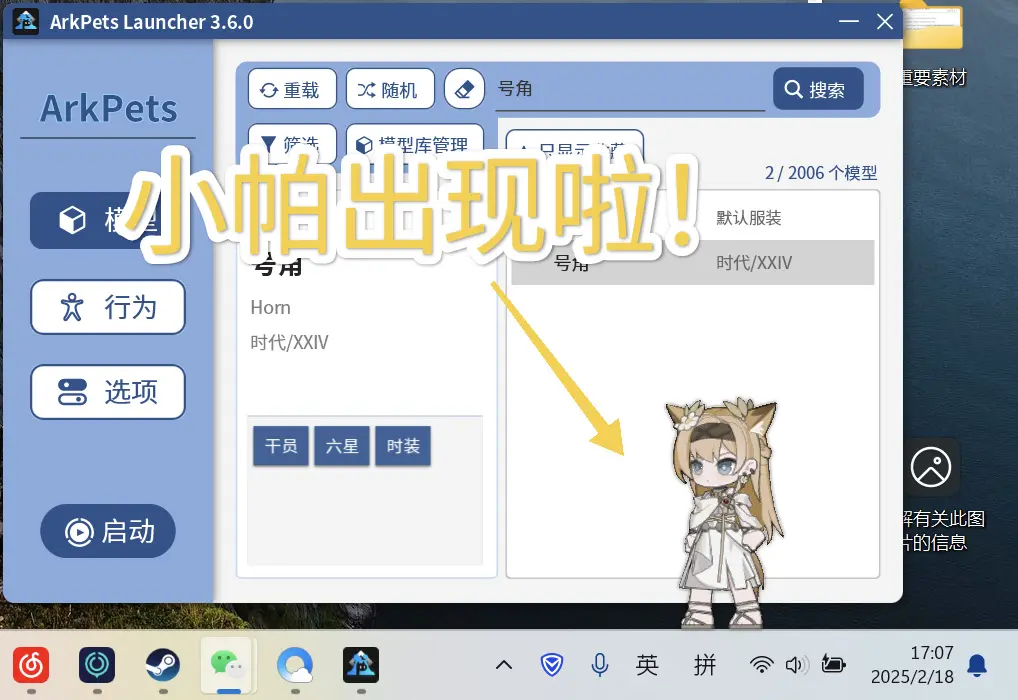Viewport: 1018px width, 700px height.
Task: Click the search field containing 号角
Action: [x=630, y=90]
